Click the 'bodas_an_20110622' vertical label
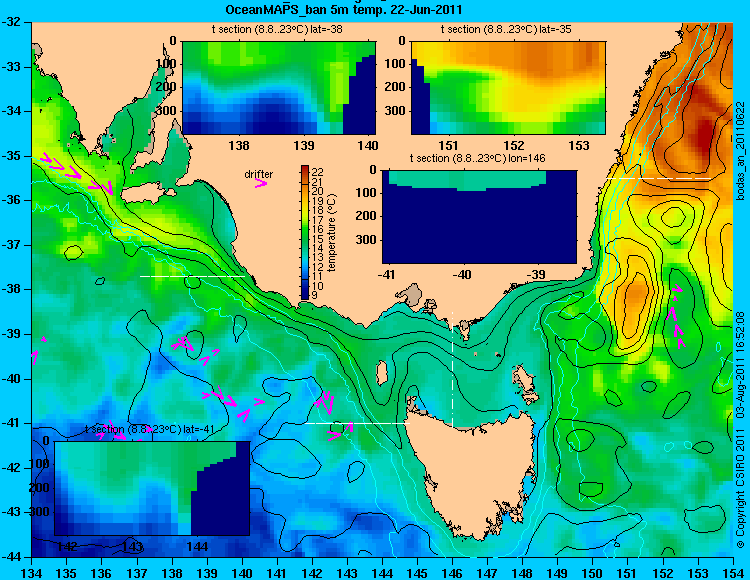Viewport: 750px width, 580px height. point(740,151)
